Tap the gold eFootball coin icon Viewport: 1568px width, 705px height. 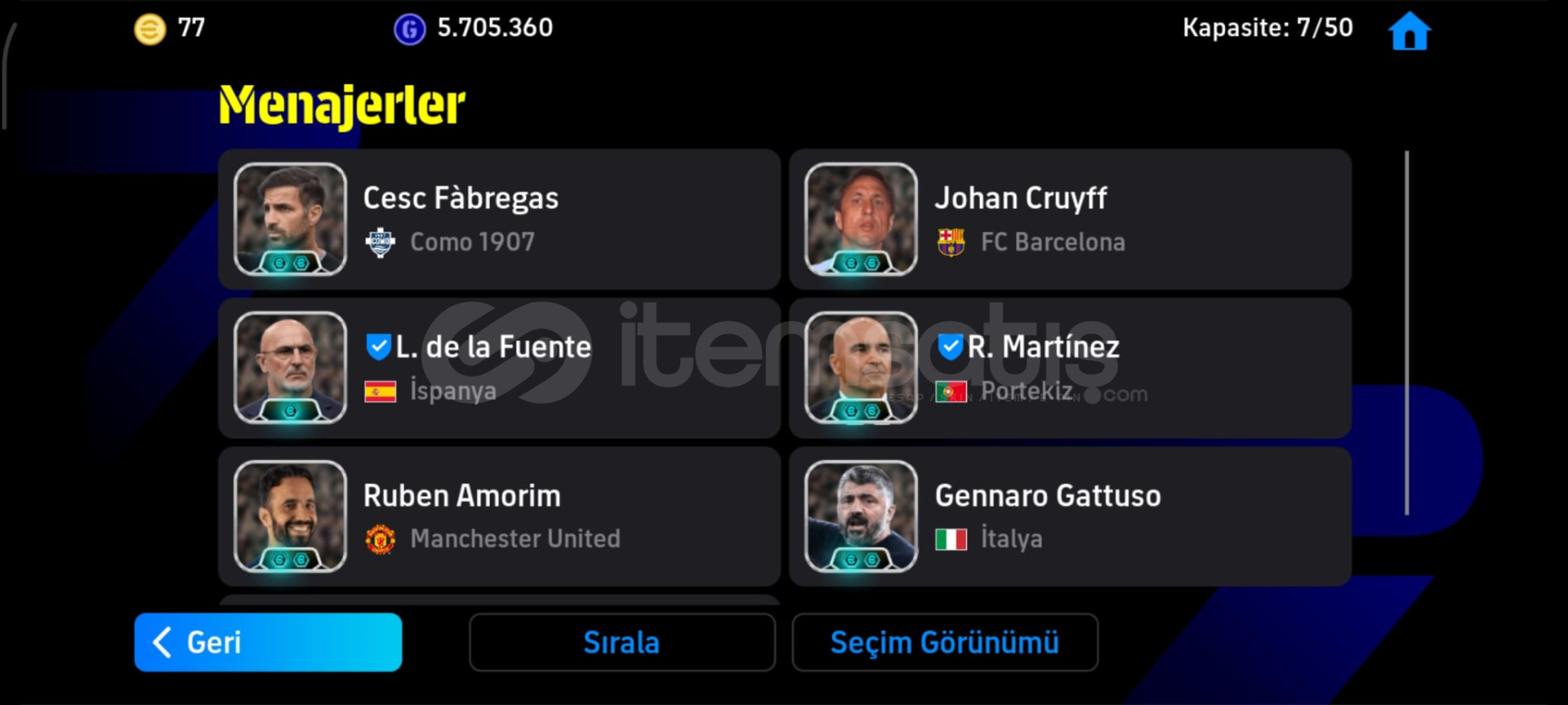coord(149,29)
